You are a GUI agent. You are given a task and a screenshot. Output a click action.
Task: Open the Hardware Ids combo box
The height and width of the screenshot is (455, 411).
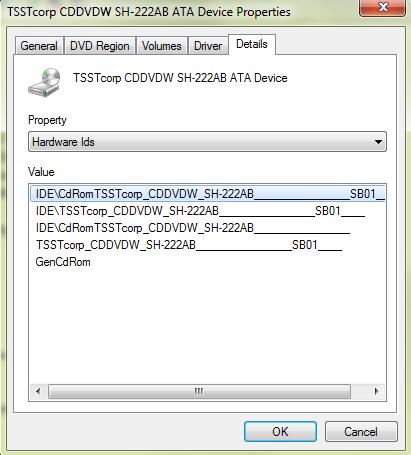click(x=207, y=142)
